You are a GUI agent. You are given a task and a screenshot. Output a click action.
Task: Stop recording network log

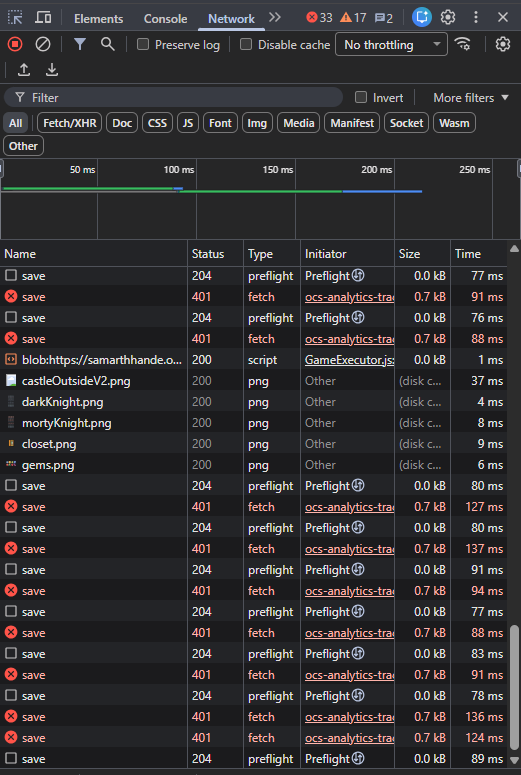[x=15, y=44]
